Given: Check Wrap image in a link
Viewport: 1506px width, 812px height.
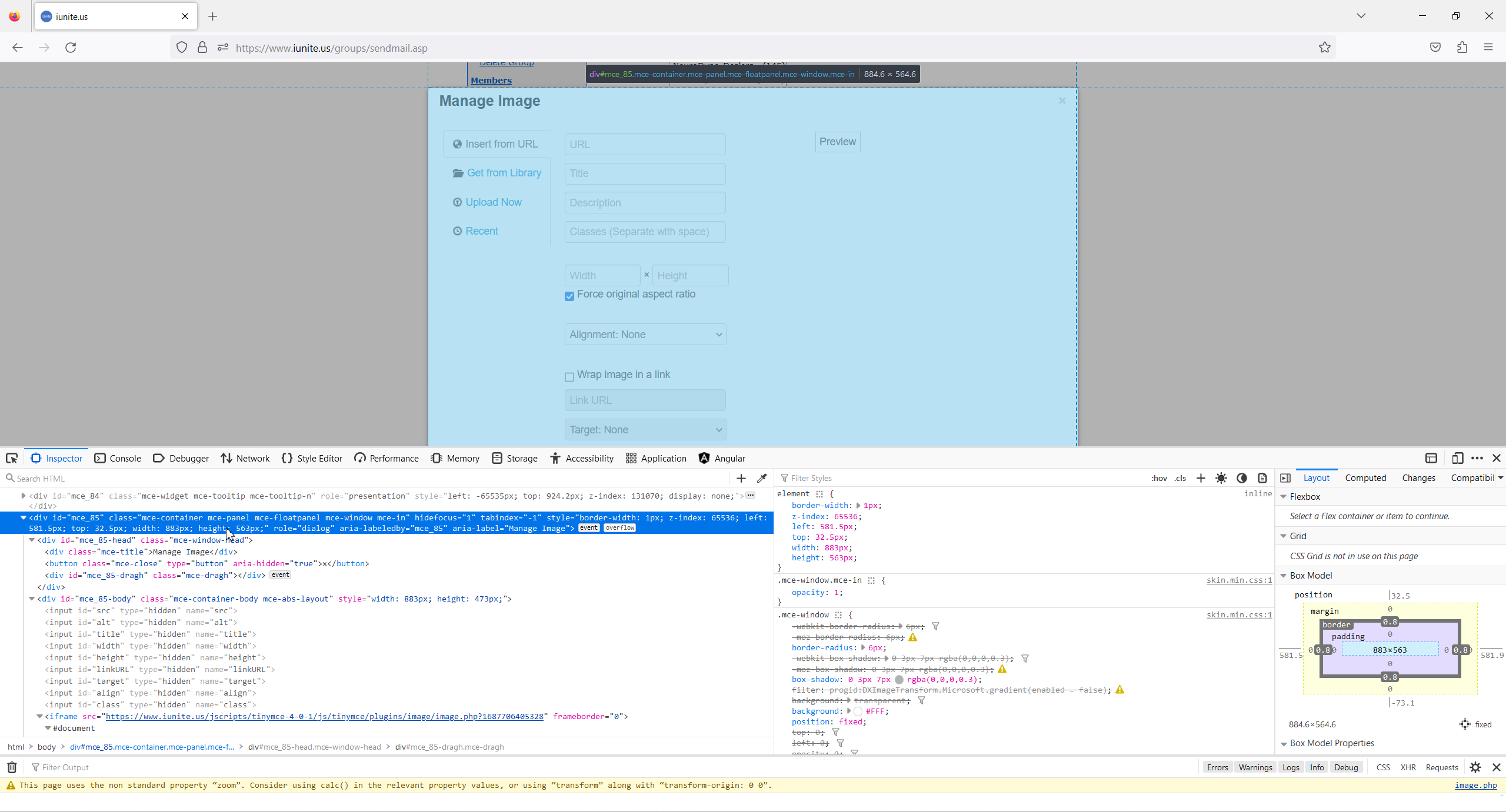Looking at the screenshot, I should pyautogui.click(x=569, y=377).
